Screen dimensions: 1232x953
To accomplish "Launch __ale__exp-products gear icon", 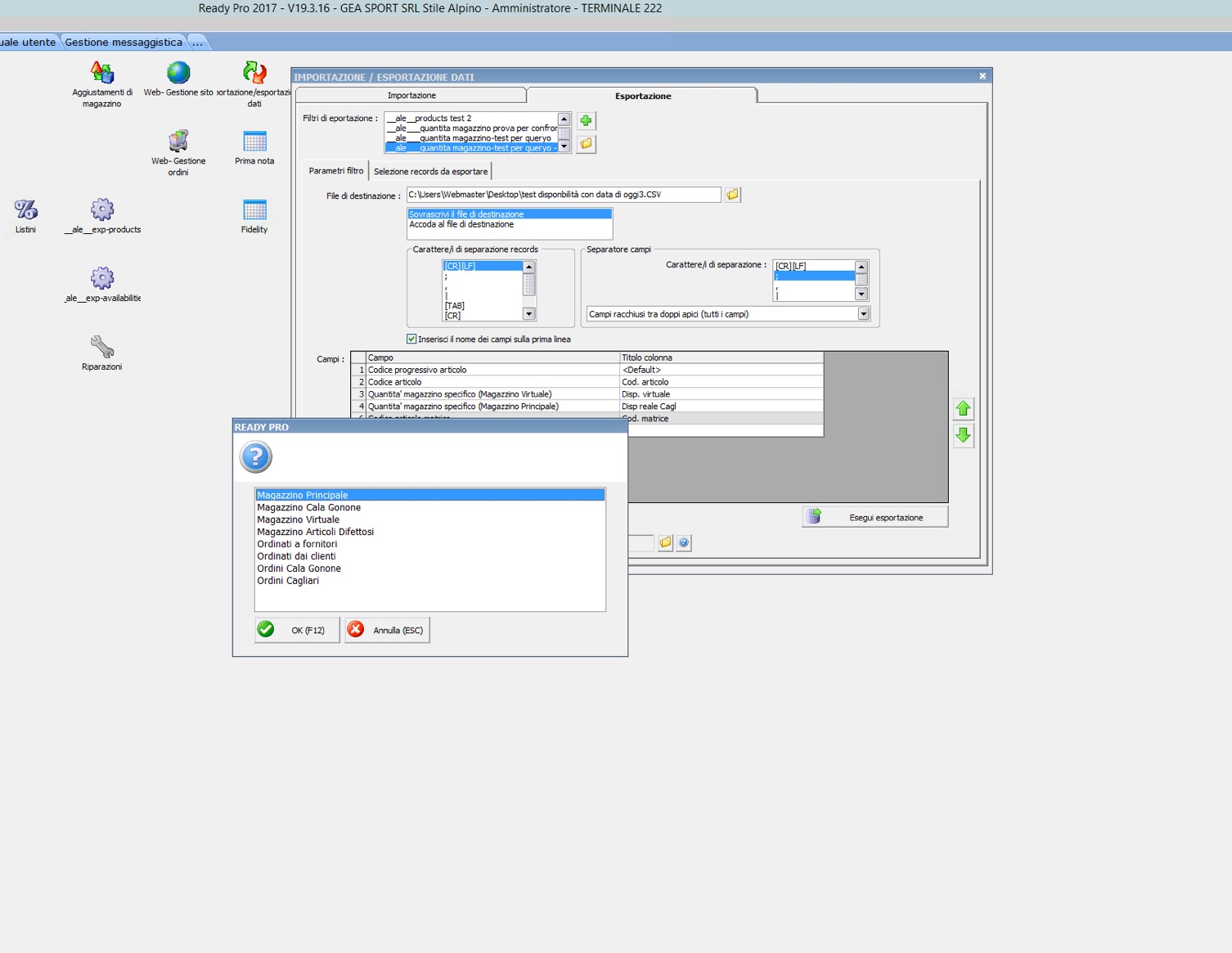I will [x=102, y=209].
